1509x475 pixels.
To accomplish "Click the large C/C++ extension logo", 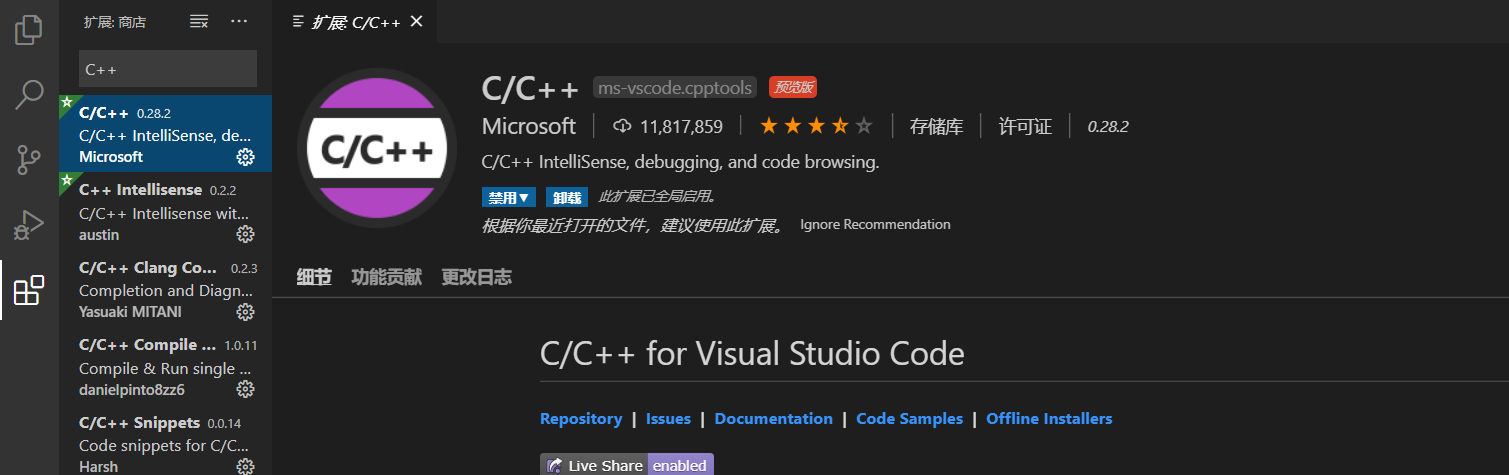I will coord(377,149).
